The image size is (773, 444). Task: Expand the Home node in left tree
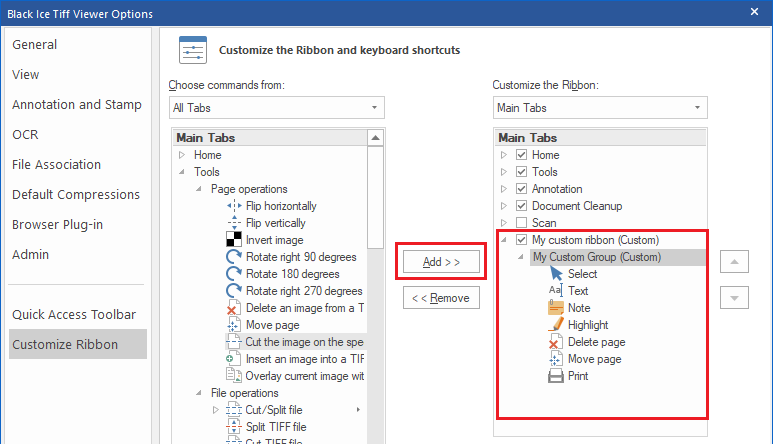pos(182,155)
